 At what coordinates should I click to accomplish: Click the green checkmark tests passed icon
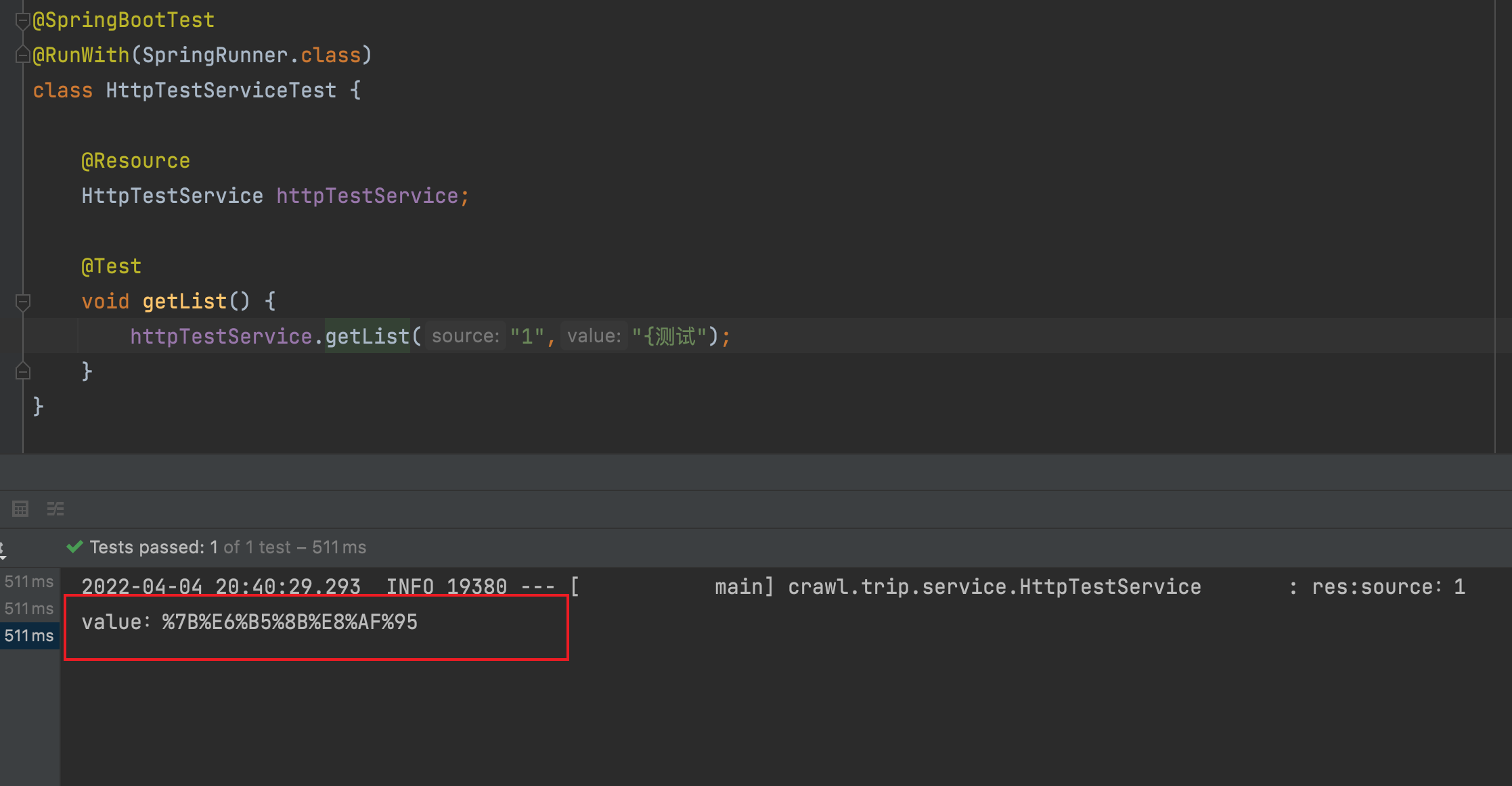tap(74, 547)
